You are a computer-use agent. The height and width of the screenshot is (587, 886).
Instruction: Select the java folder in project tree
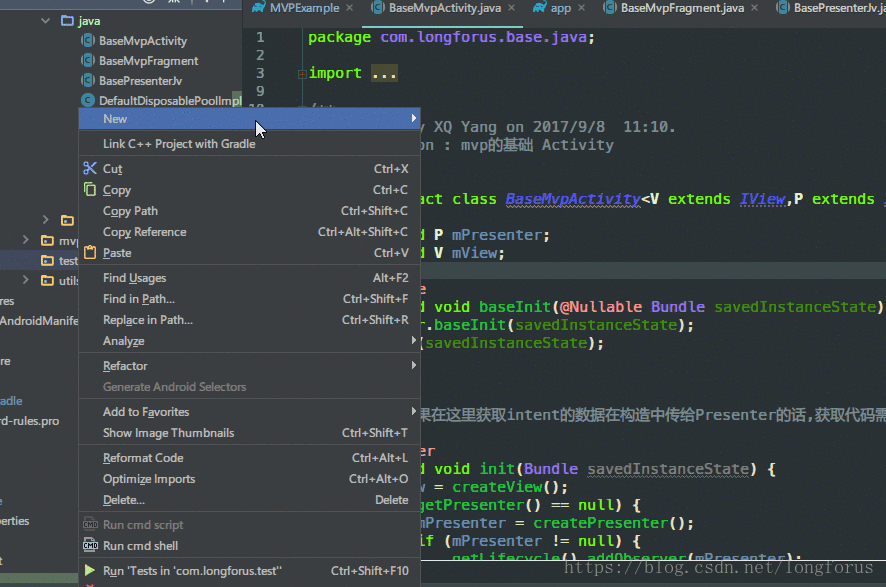[x=89, y=21]
